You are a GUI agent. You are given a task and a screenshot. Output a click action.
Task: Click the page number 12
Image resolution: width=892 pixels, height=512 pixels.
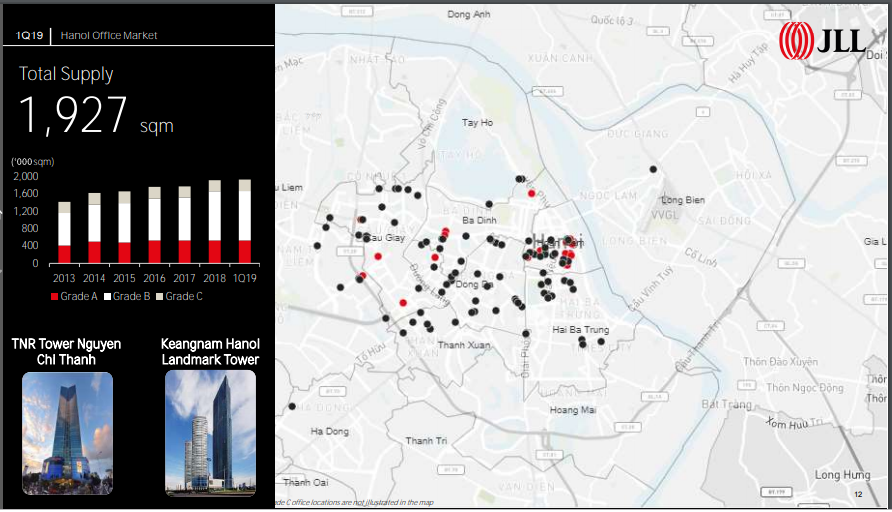[x=857, y=495]
